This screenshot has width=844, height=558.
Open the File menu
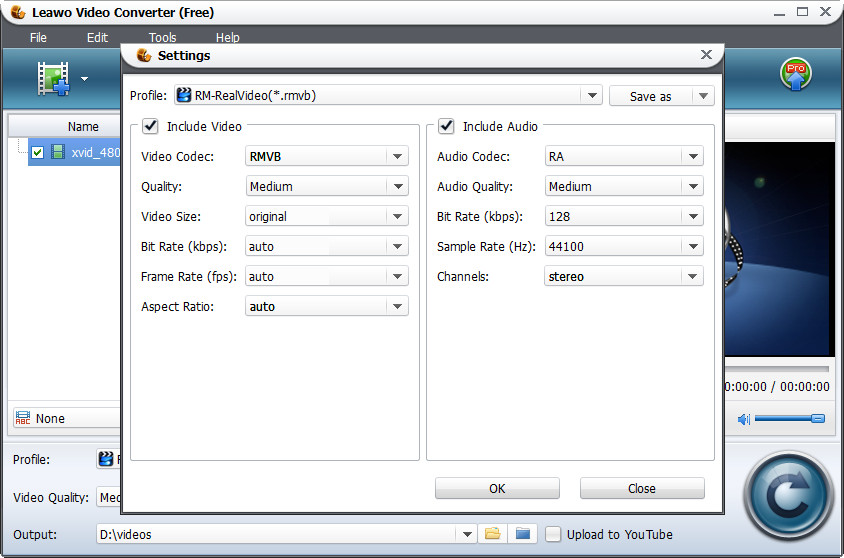click(x=38, y=38)
